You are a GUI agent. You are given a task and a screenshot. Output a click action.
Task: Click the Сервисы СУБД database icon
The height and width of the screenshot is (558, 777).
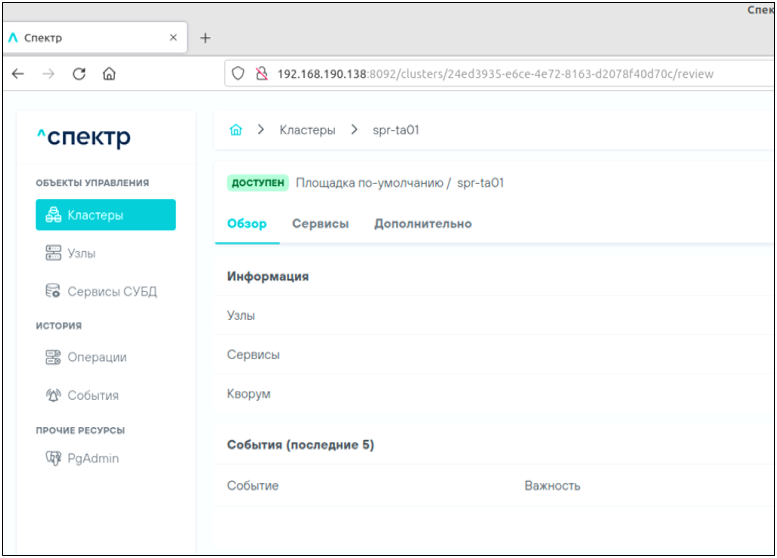(x=53, y=291)
